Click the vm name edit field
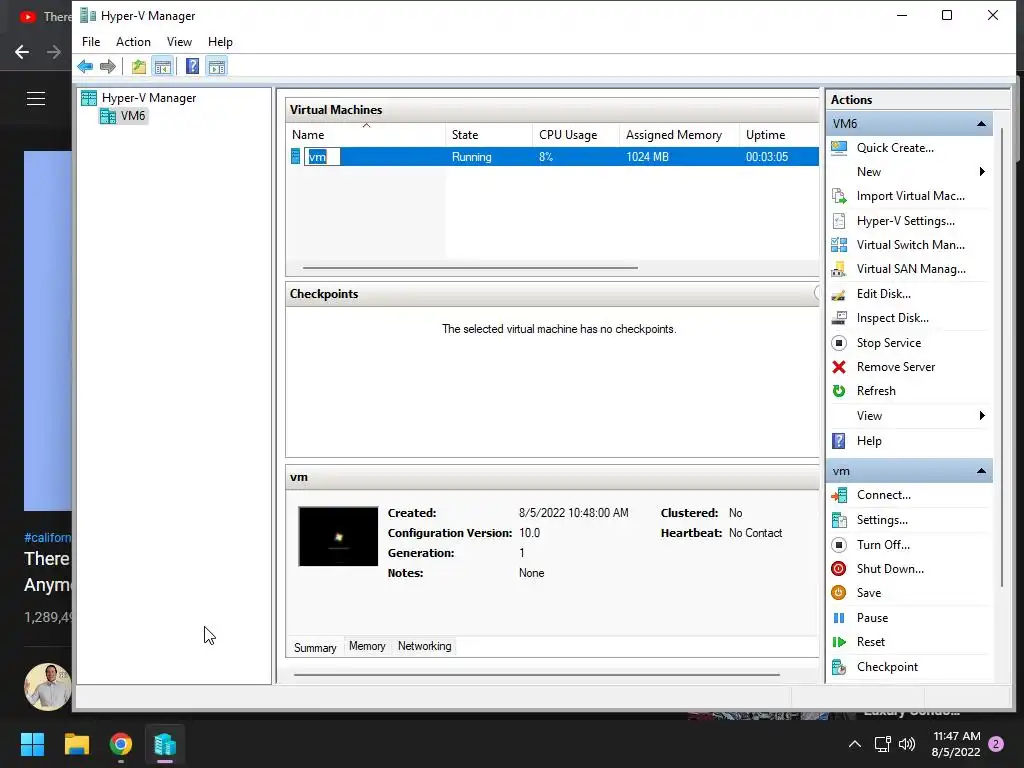 tap(323, 157)
